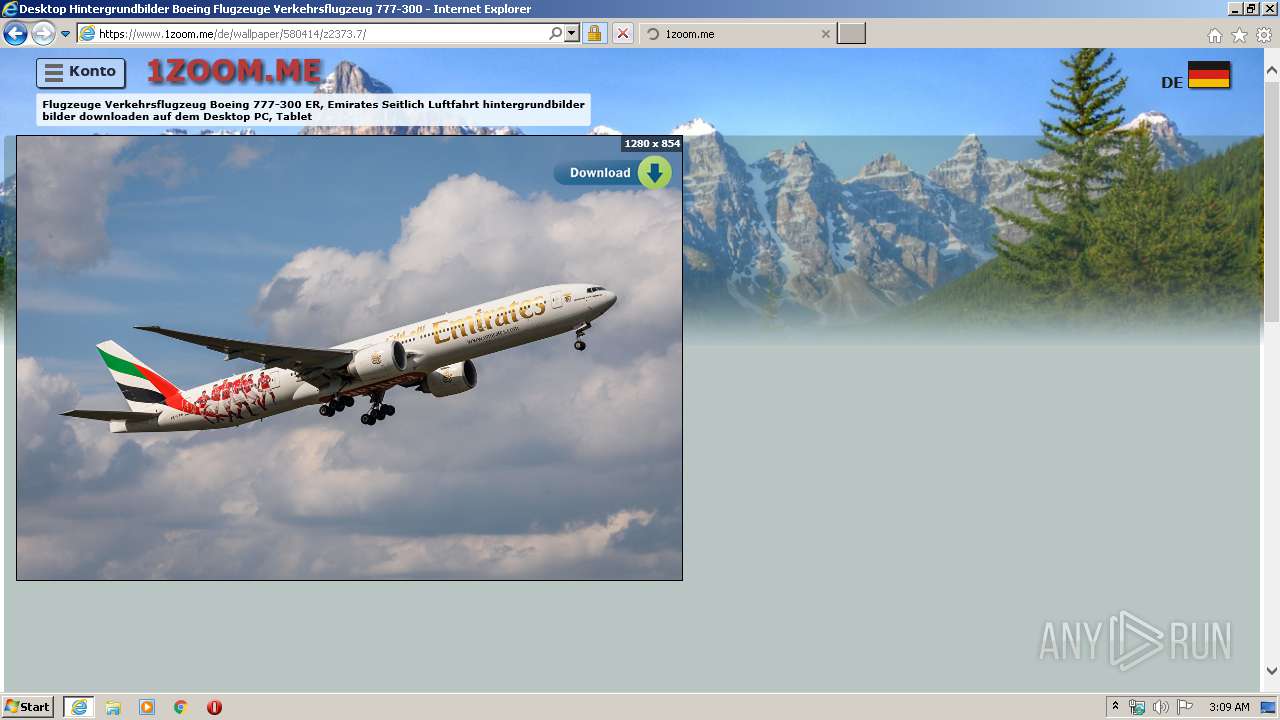Viewport: 1280px width, 720px height.
Task: Click the 1280 x 854 resolution label
Action: point(652,144)
